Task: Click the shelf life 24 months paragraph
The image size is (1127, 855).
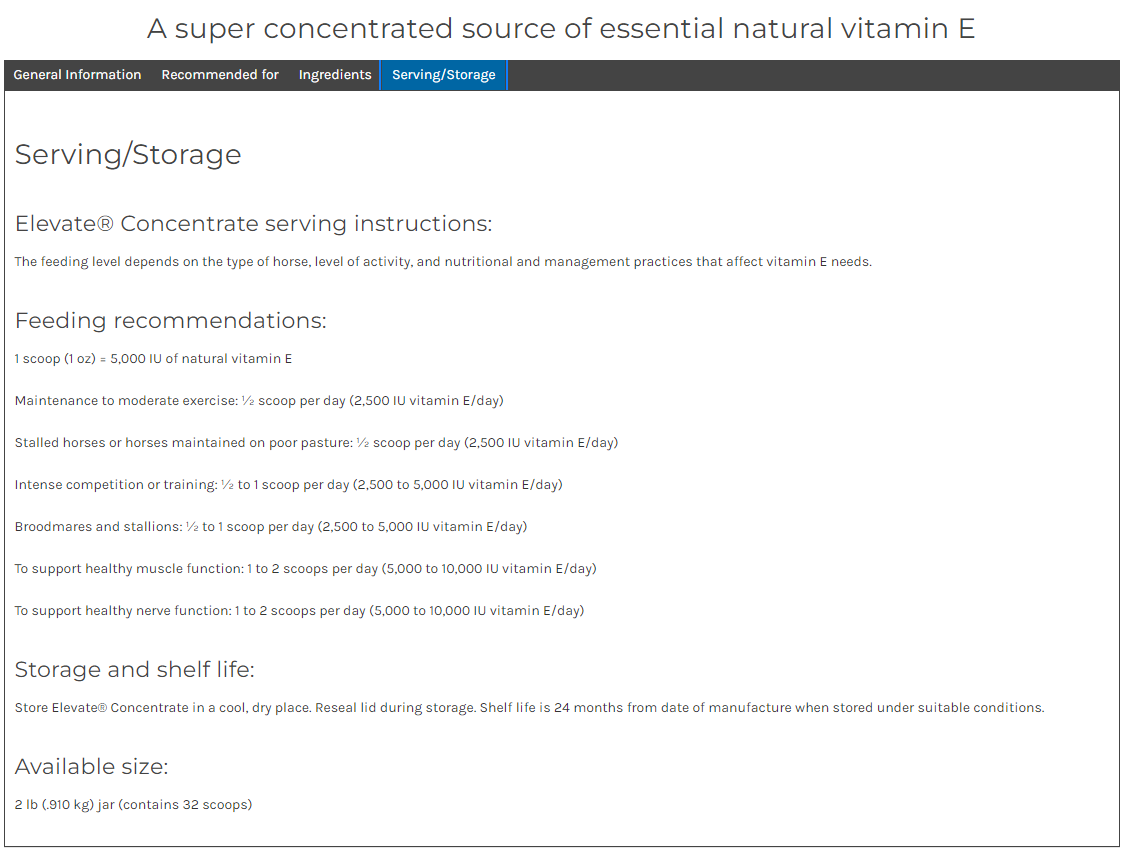Action: tap(529, 708)
